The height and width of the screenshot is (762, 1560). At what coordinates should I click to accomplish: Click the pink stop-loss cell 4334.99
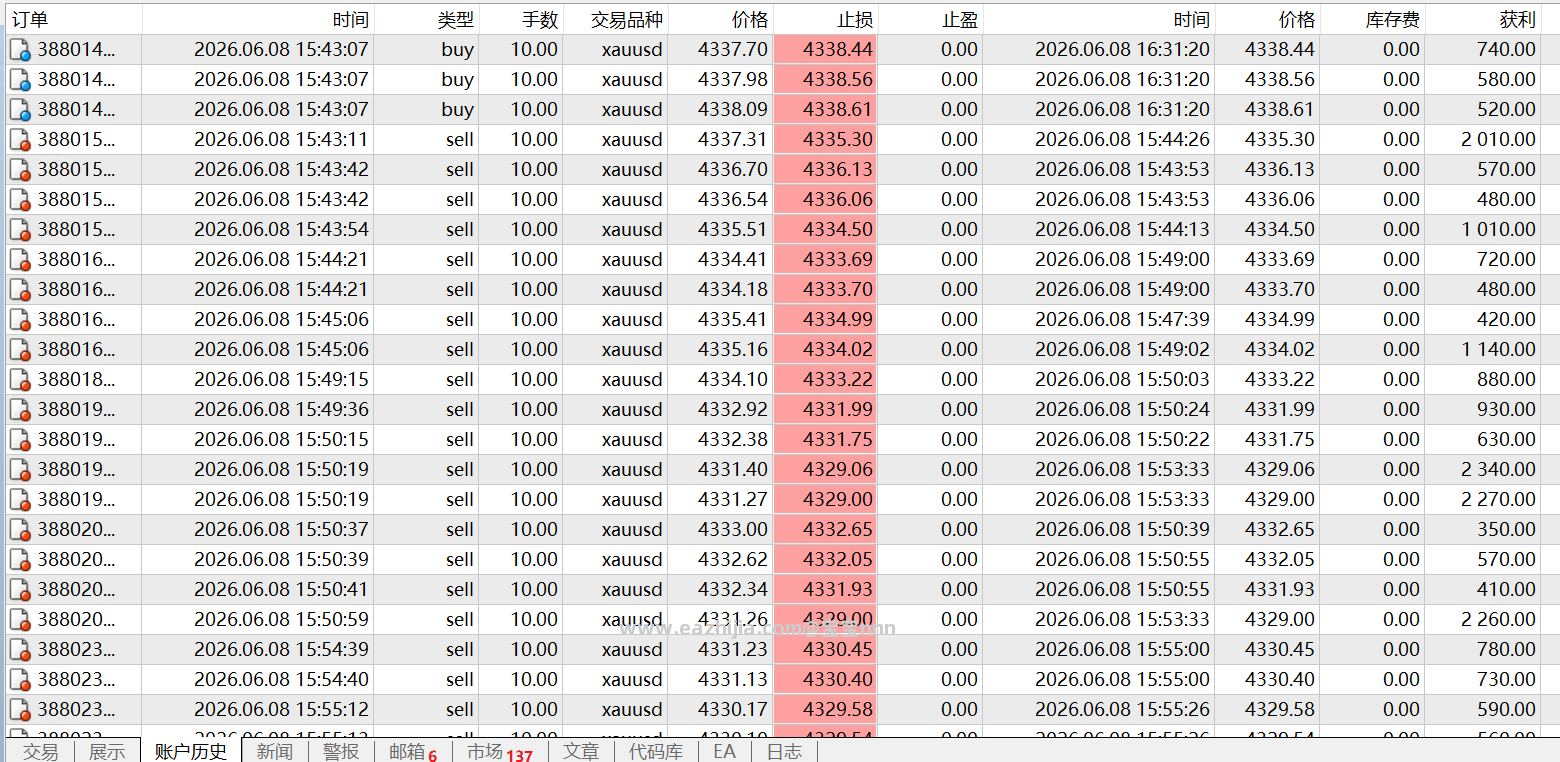[x=825, y=319]
